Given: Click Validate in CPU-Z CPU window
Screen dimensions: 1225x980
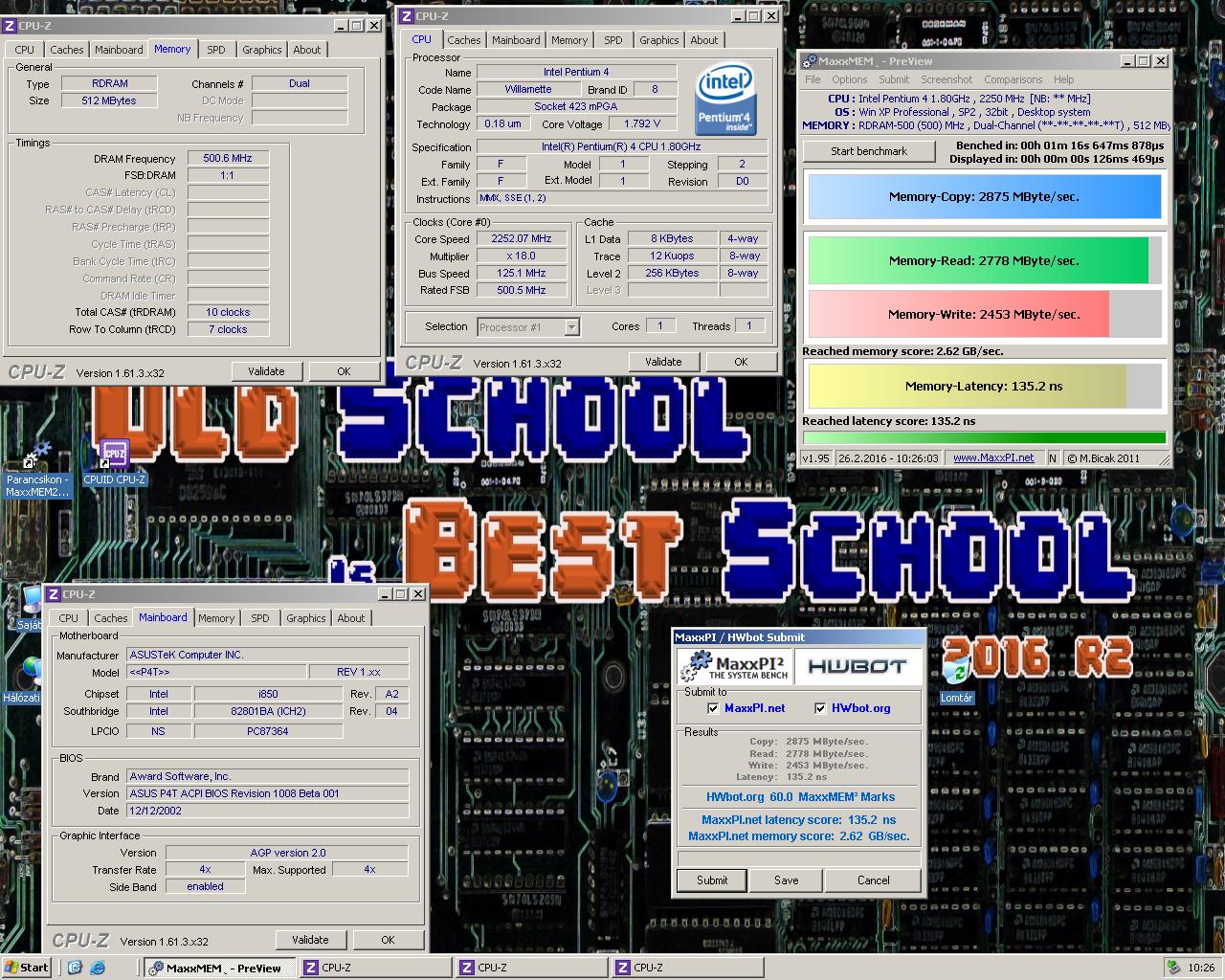Looking at the screenshot, I should pyautogui.click(x=663, y=362).
